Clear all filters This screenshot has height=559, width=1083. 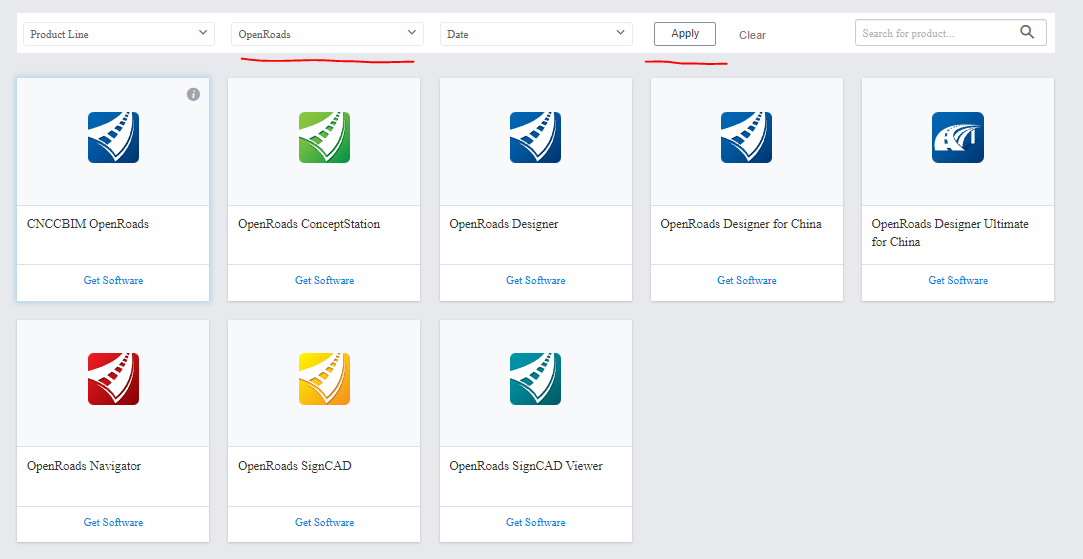[752, 35]
